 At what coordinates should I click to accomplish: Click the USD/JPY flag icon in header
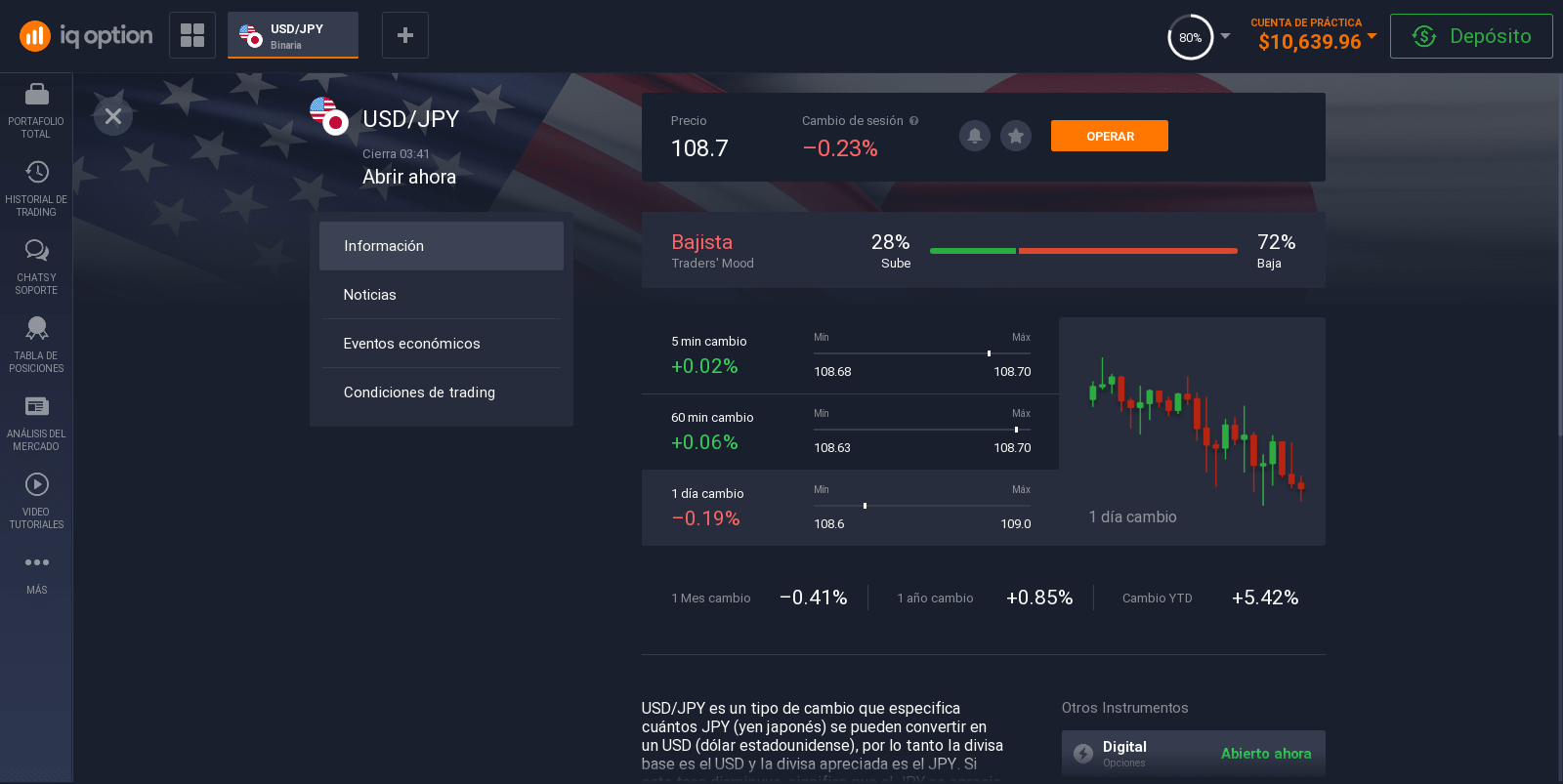(x=328, y=115)
